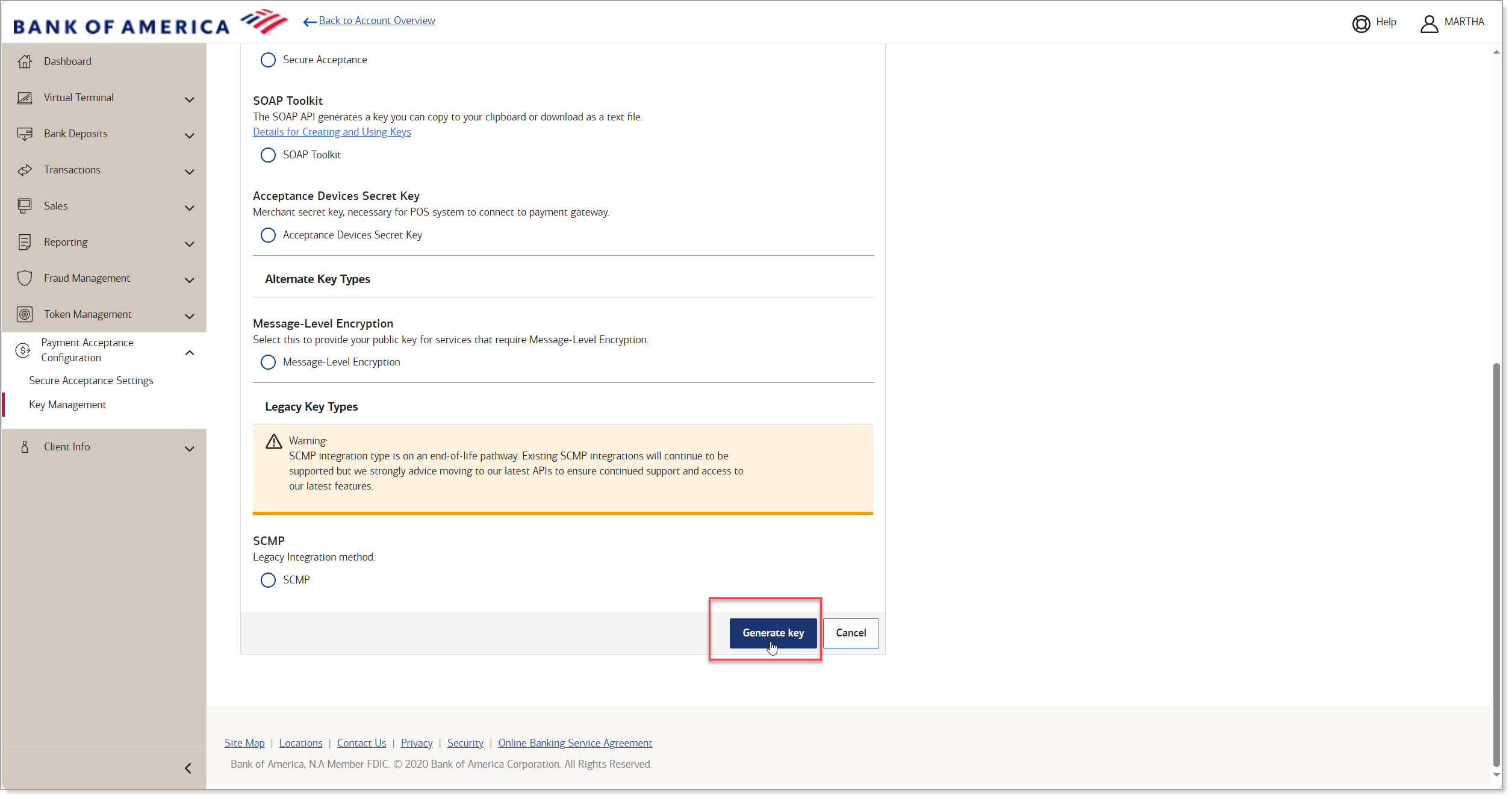Click the Client Info icon in sidebar
1512x799 pixels.
24,446
